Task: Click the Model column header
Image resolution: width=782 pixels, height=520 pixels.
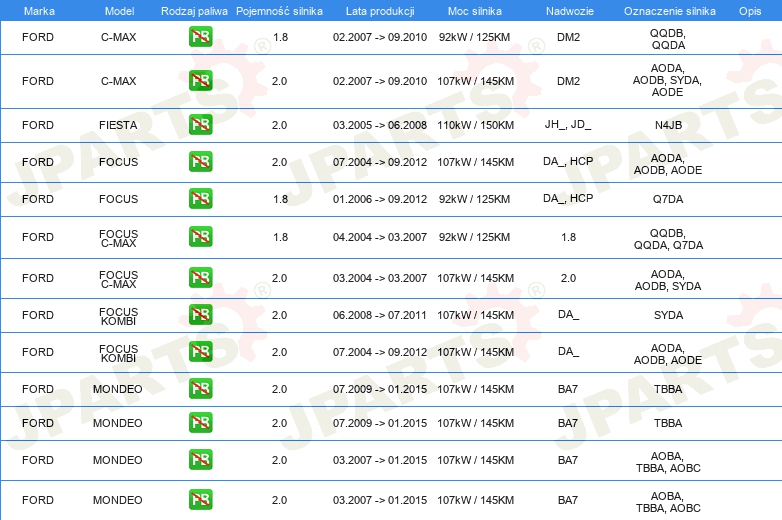Action: (x=119, y=11)
